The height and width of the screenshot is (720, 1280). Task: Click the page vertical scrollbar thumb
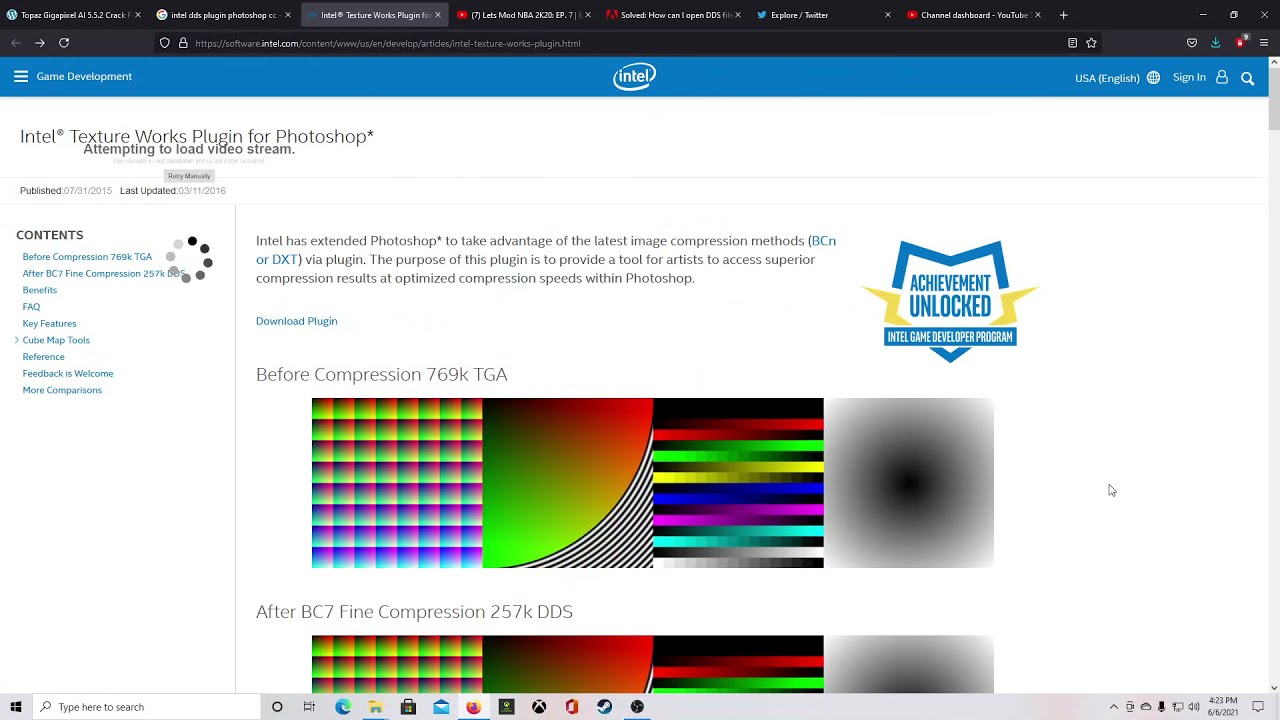click(1273, 98)
